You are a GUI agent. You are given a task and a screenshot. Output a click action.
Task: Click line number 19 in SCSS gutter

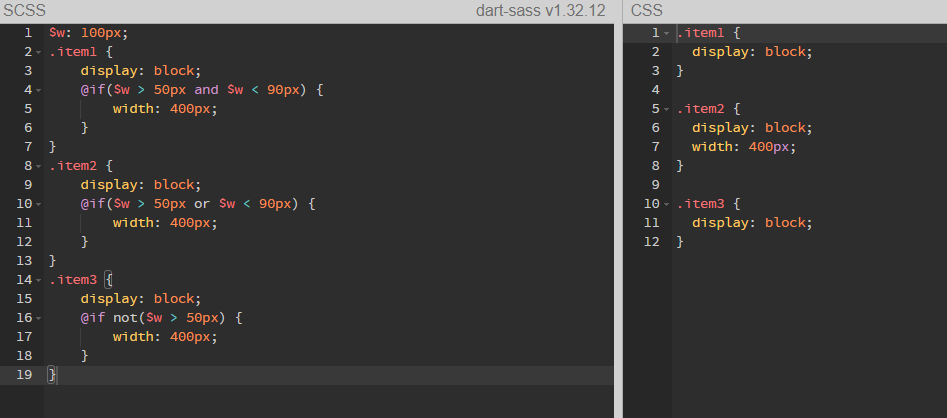pos(24,375)
